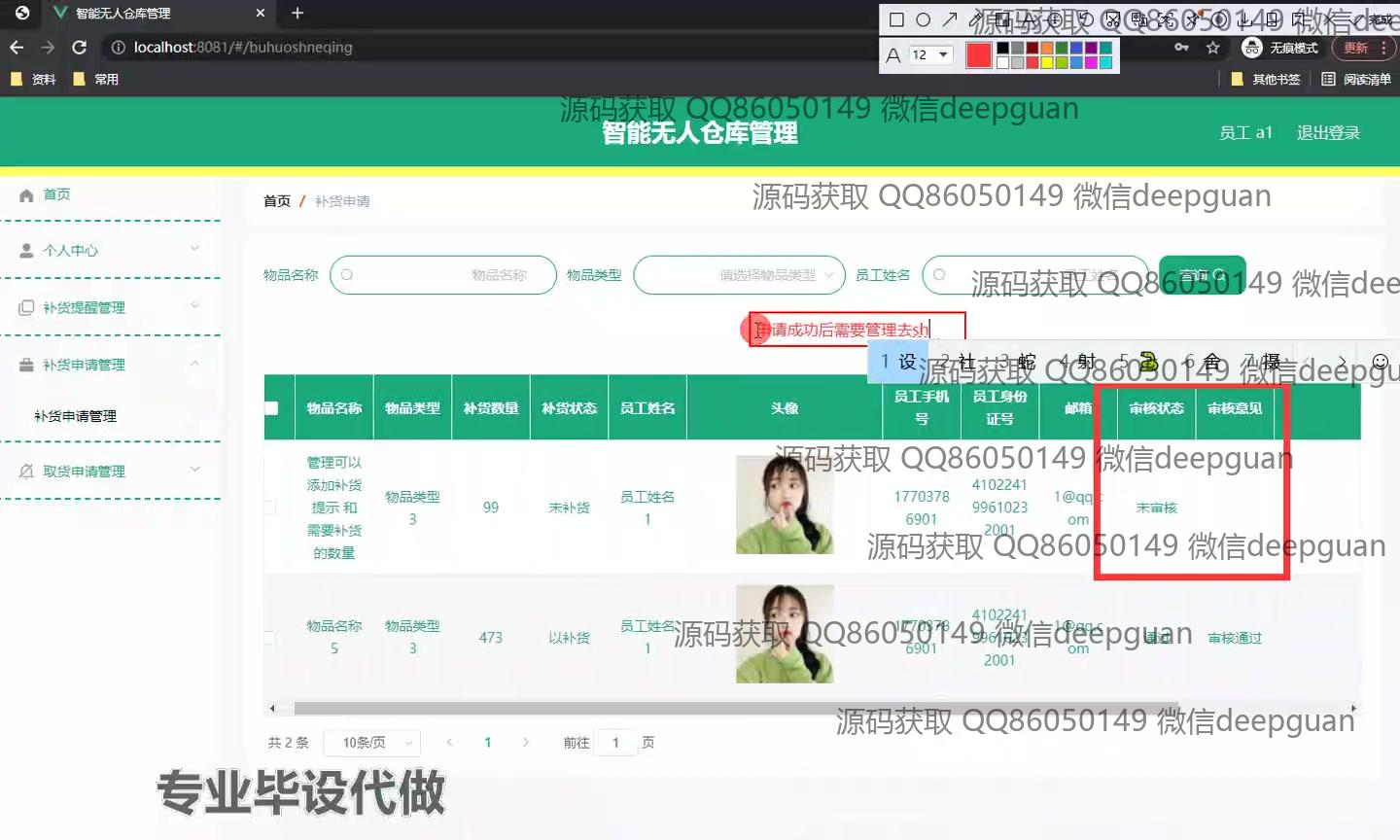This screenshot has height=840, width=1400.
Task: Select the arrow annotation tool
Action: pyautogui.click(x=950, y=19)
